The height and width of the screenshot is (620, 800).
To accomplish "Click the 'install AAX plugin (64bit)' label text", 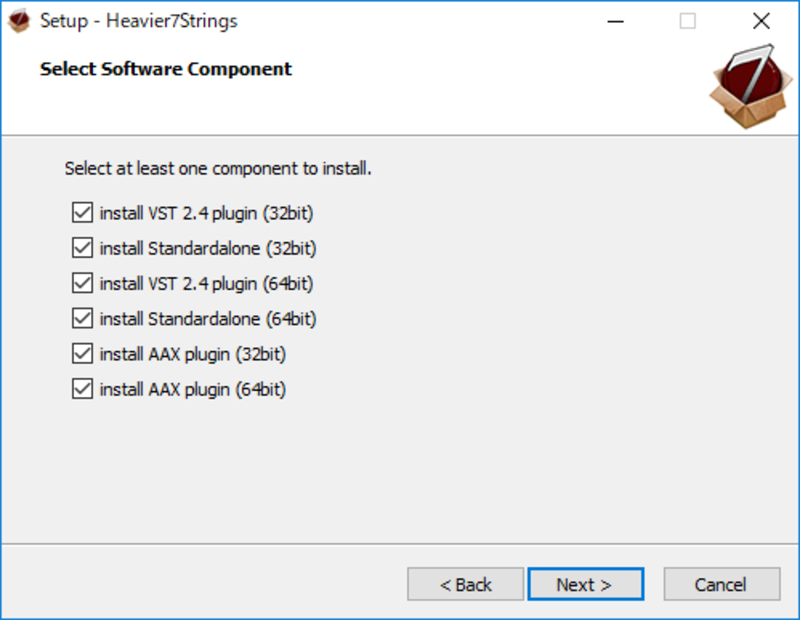I will tap(192, 389).
